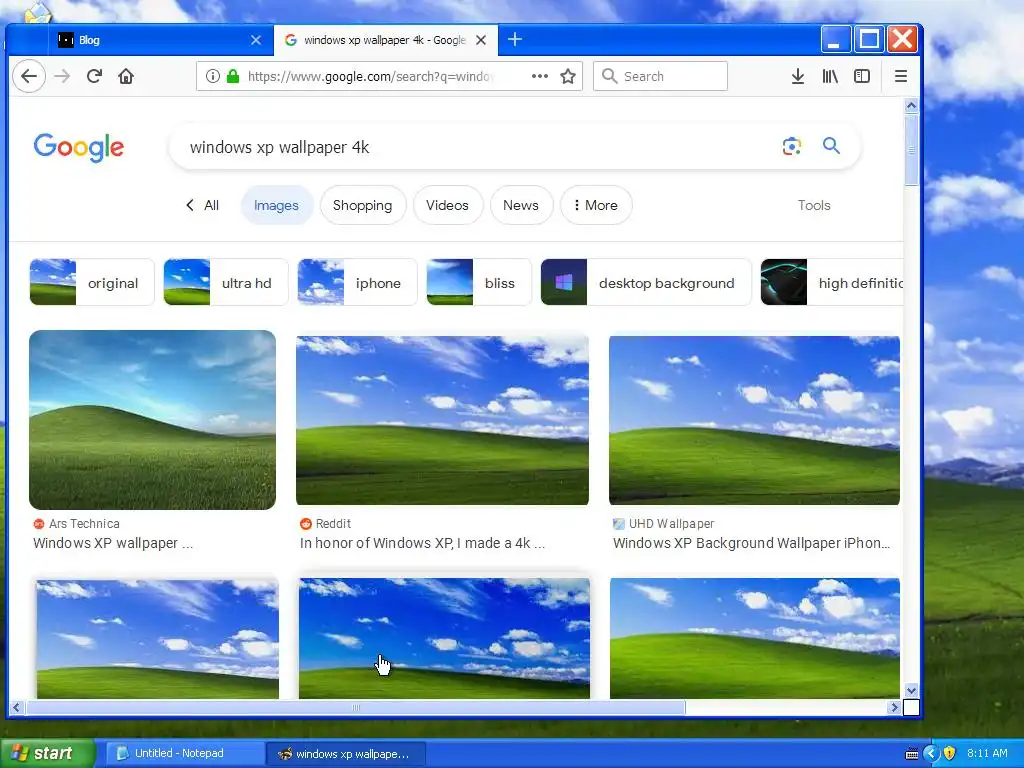Bookmark this page with the star icon
Viewport: 1024px width, 768px height.
coord(568,76)
